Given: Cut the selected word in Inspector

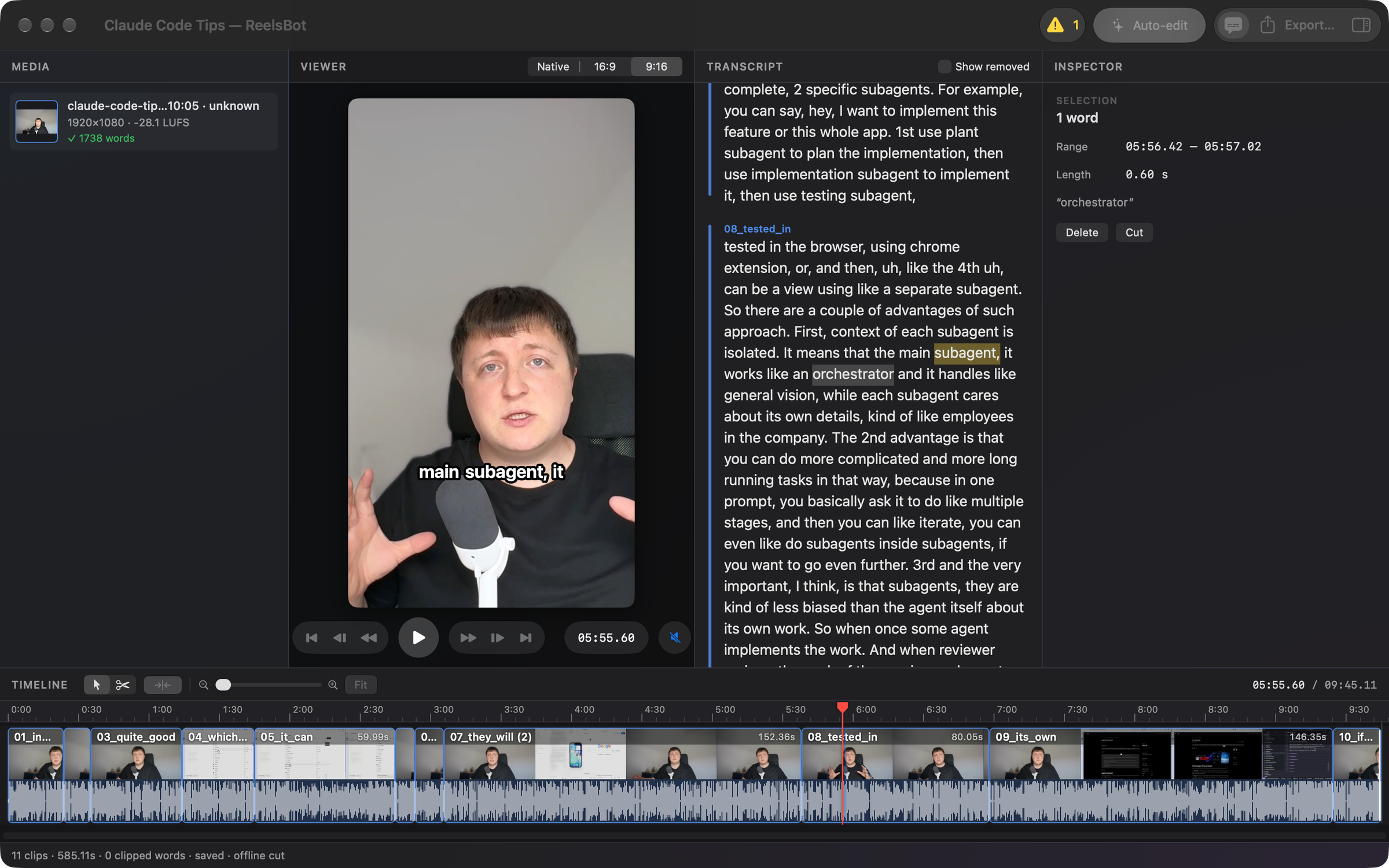Looking at the screenshot, I should coord(1134,233).
